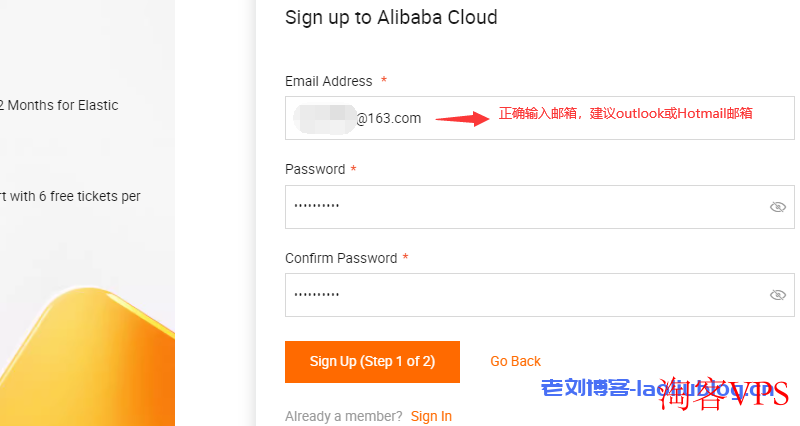The image size is (800, 426).
Task: Click the Confirm Password label
Action: pyautogui.click(x=341, y=258)
